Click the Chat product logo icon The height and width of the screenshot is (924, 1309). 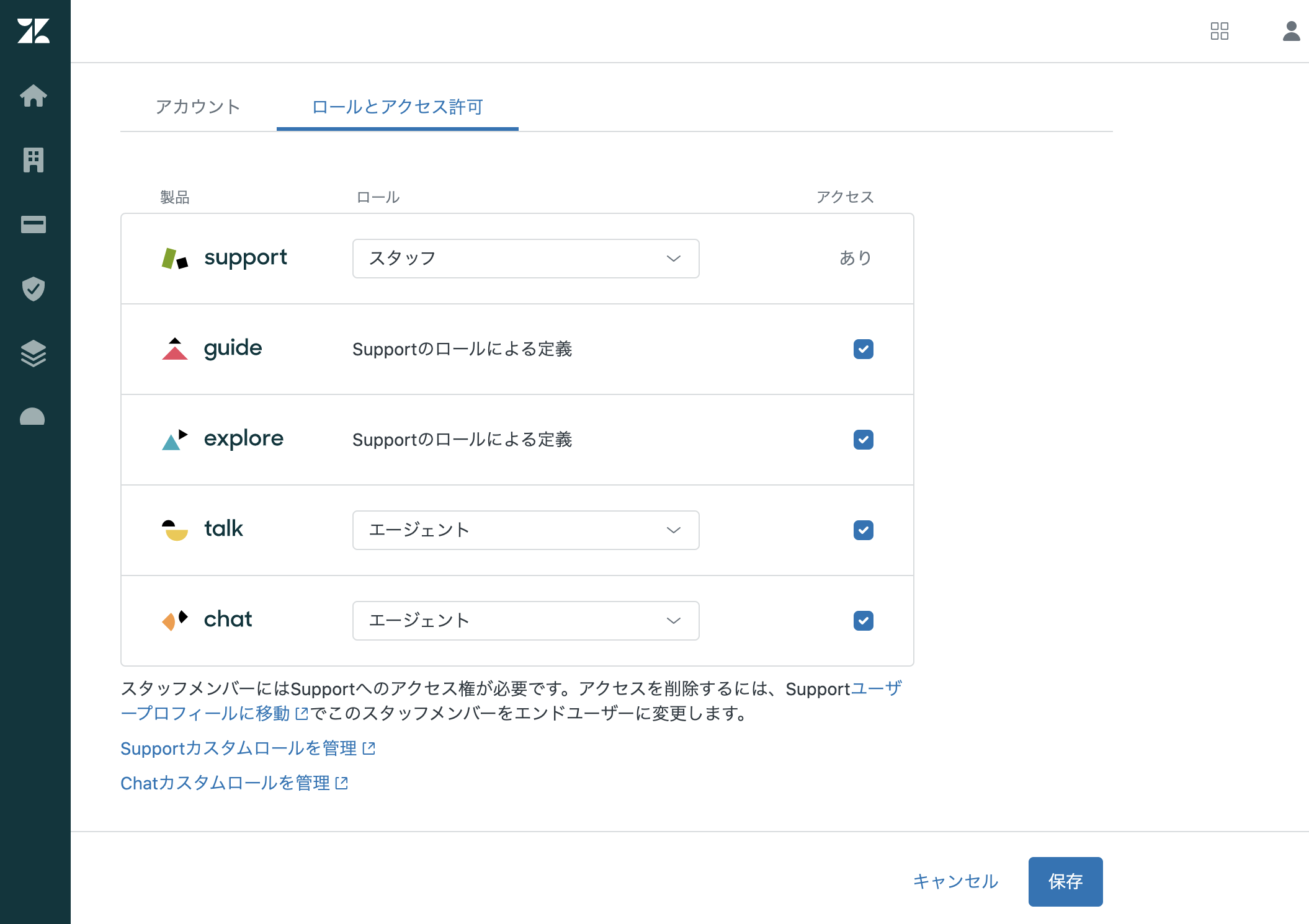tap(175, 620)
